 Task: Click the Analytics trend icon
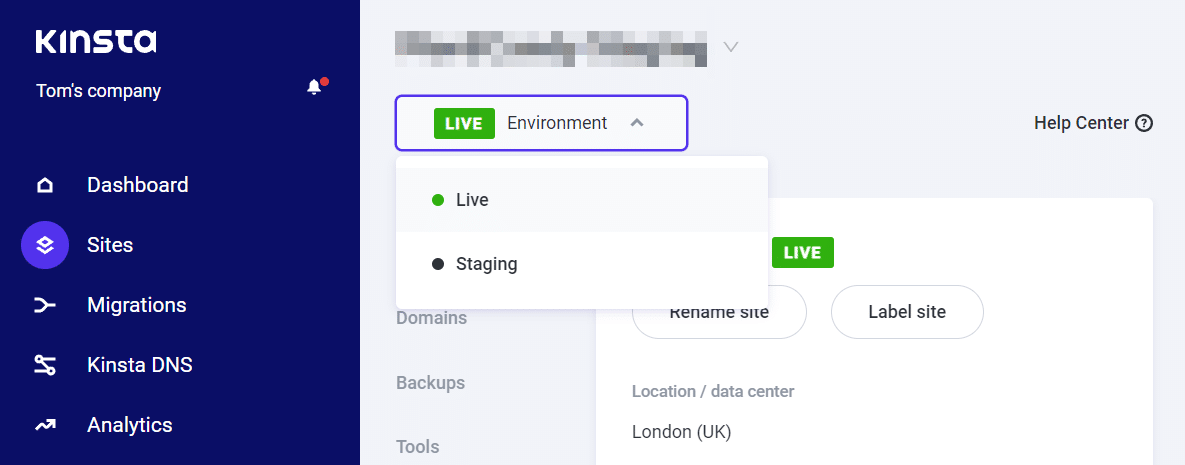(45, 425)
